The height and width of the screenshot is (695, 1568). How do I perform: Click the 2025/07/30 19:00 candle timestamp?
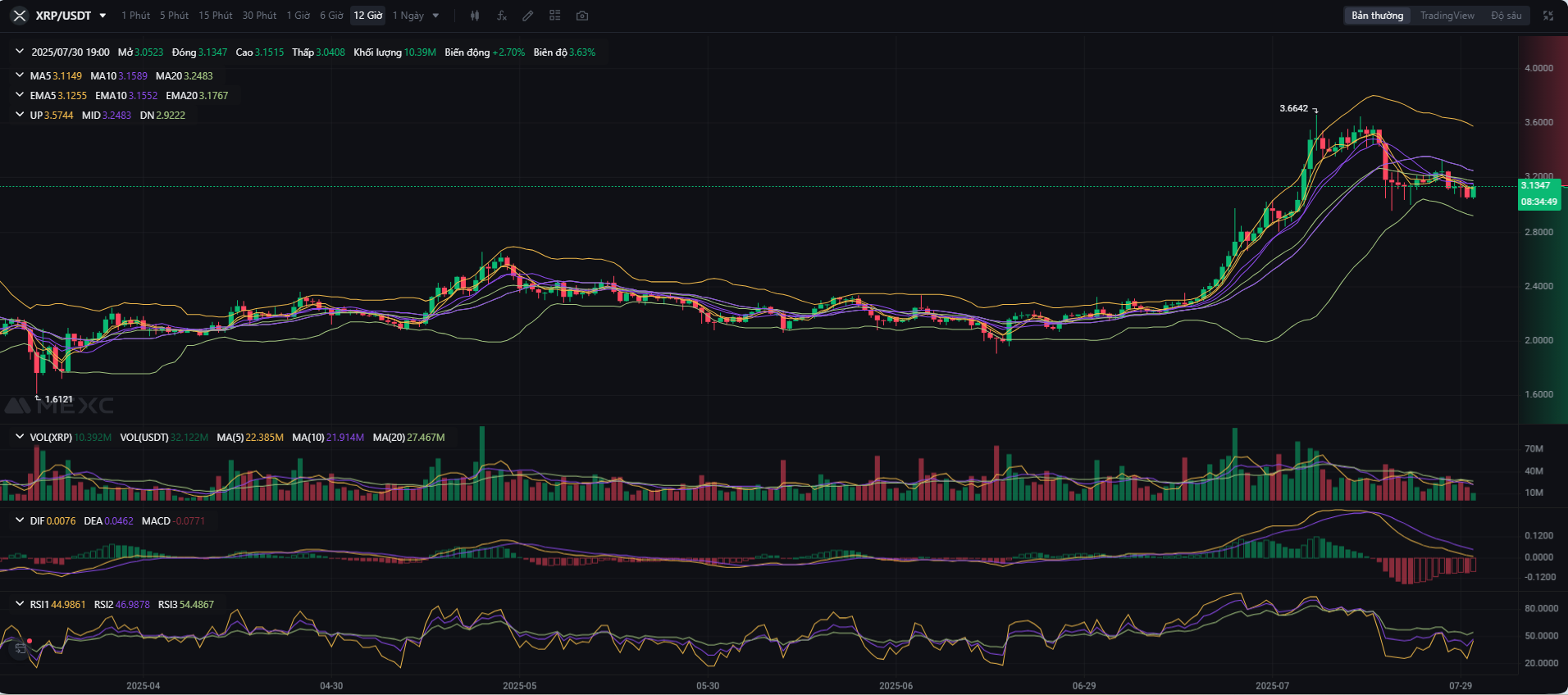[71, 52]
